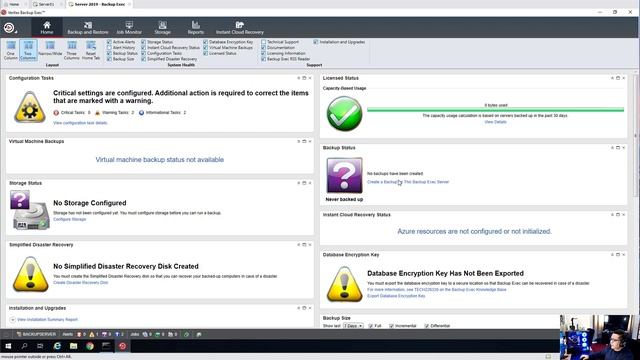Image resolution: width=640 pixels, height=360 pixels.
Task: Open Internet Explorer from the taskbar
Action: pyautogui.click(x=57, y=346)
